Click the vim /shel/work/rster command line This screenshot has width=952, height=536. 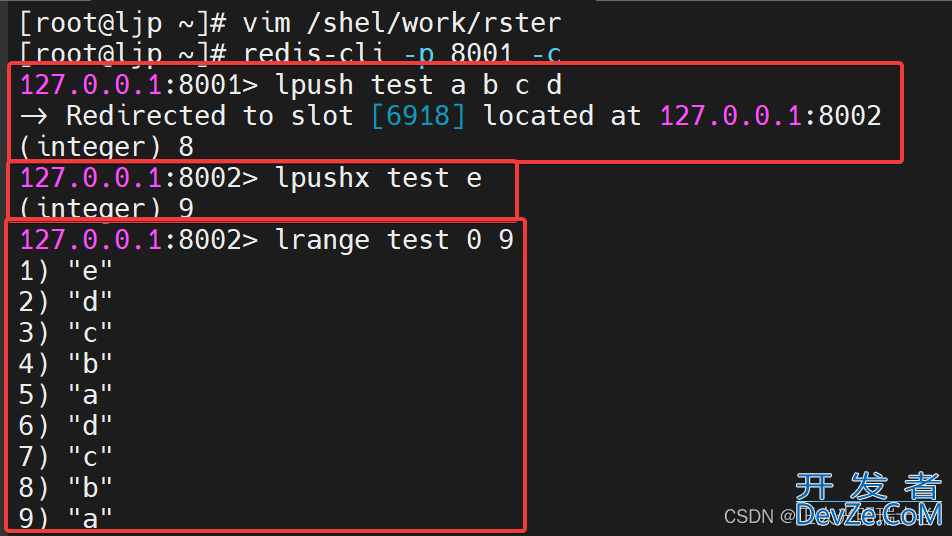290,23
